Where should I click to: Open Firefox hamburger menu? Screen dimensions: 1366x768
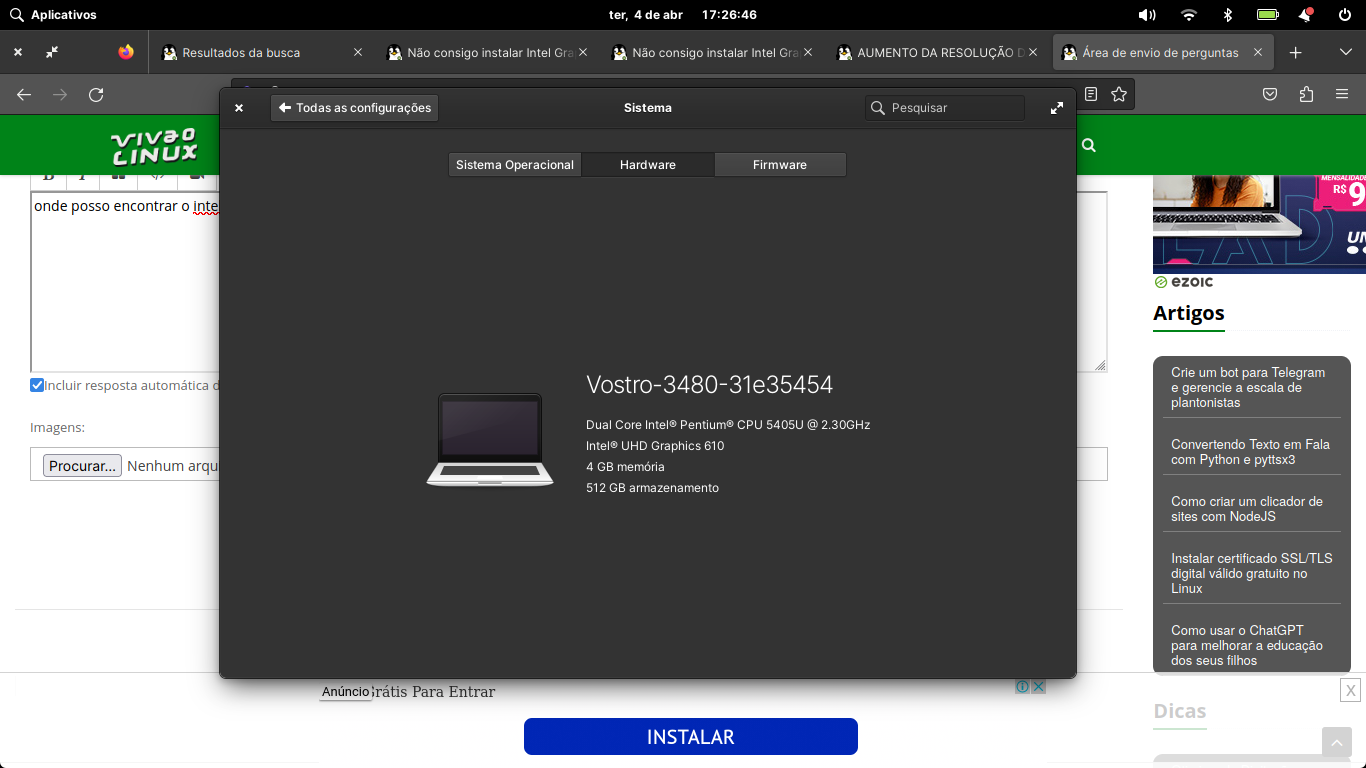(1342, 94)
